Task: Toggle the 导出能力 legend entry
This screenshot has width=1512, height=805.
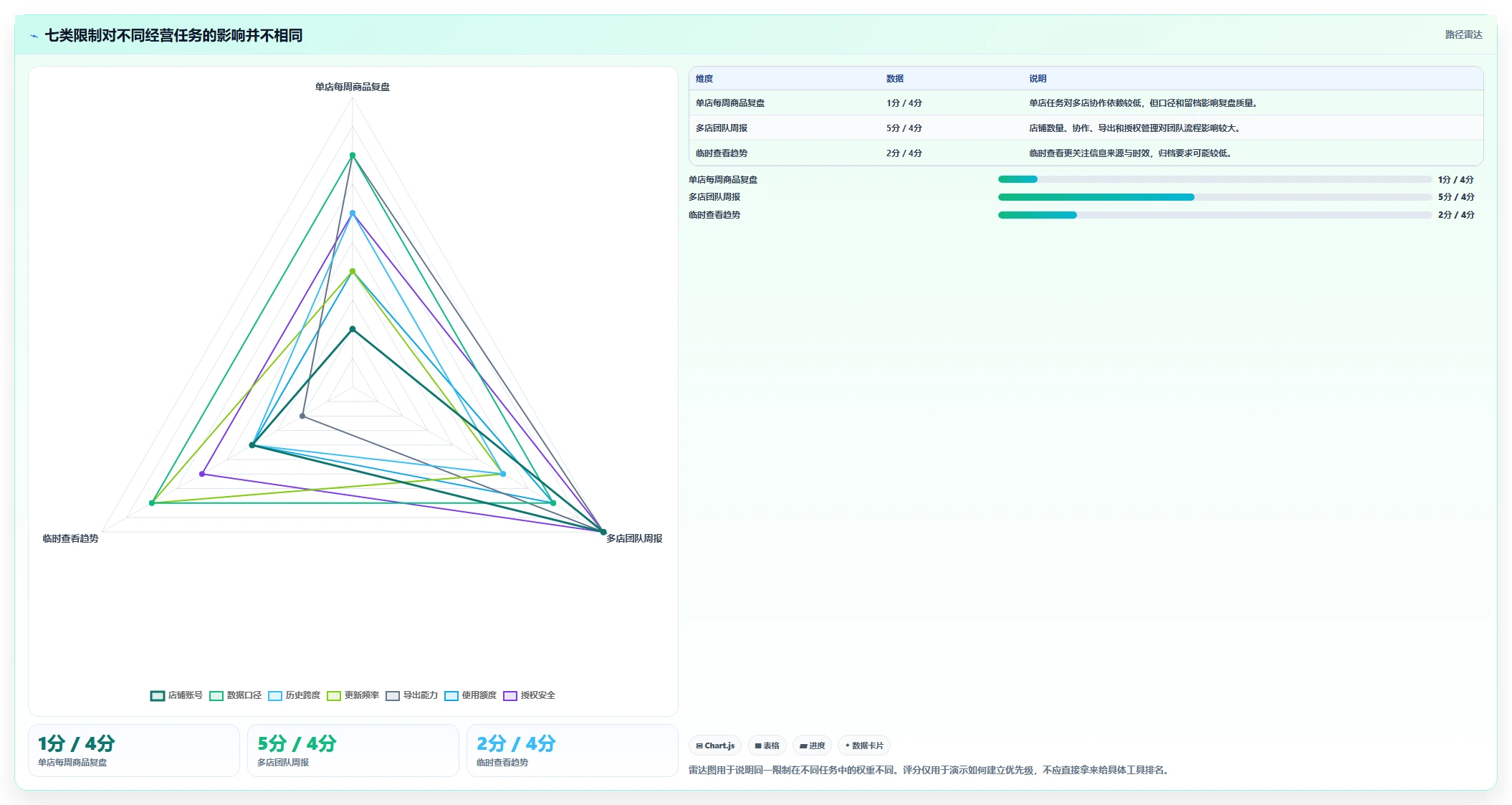Action: point(411,695)
